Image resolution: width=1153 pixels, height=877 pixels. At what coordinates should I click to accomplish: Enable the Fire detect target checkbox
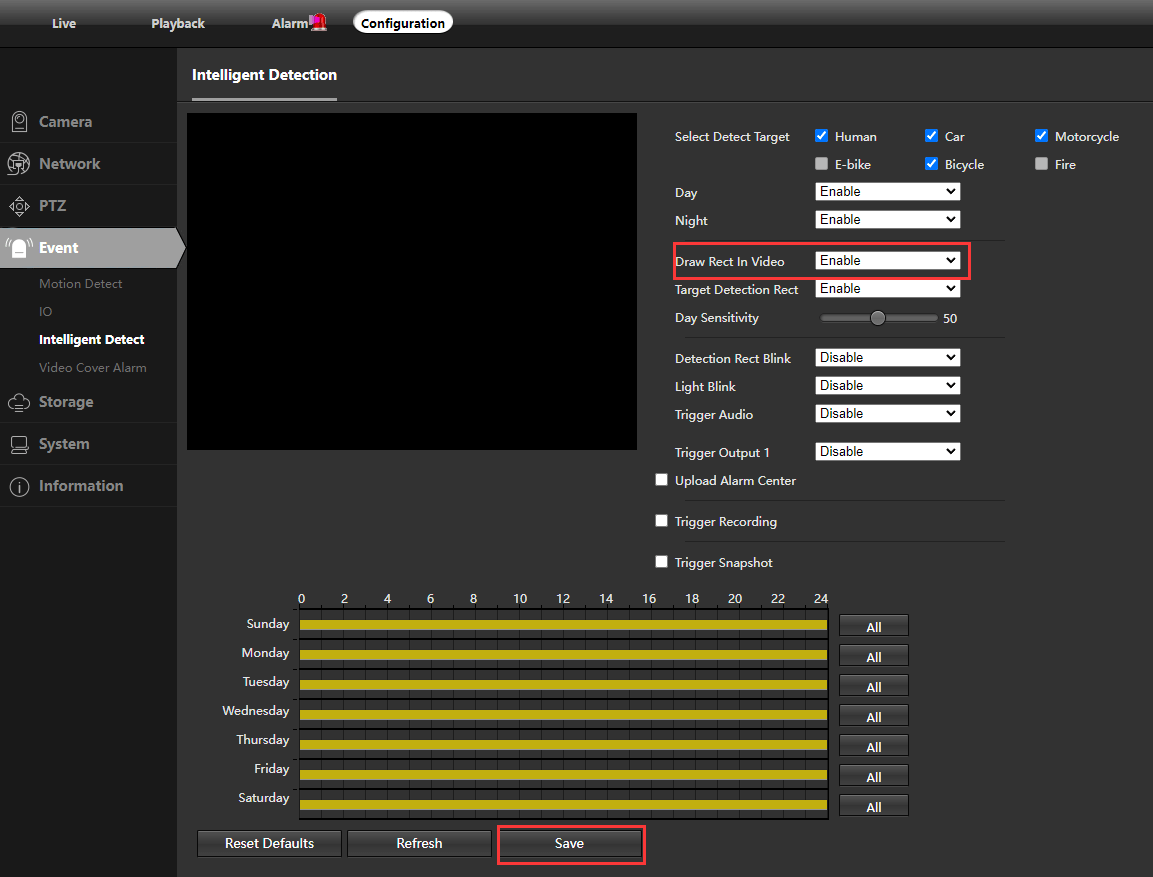tap(1042, 164)
